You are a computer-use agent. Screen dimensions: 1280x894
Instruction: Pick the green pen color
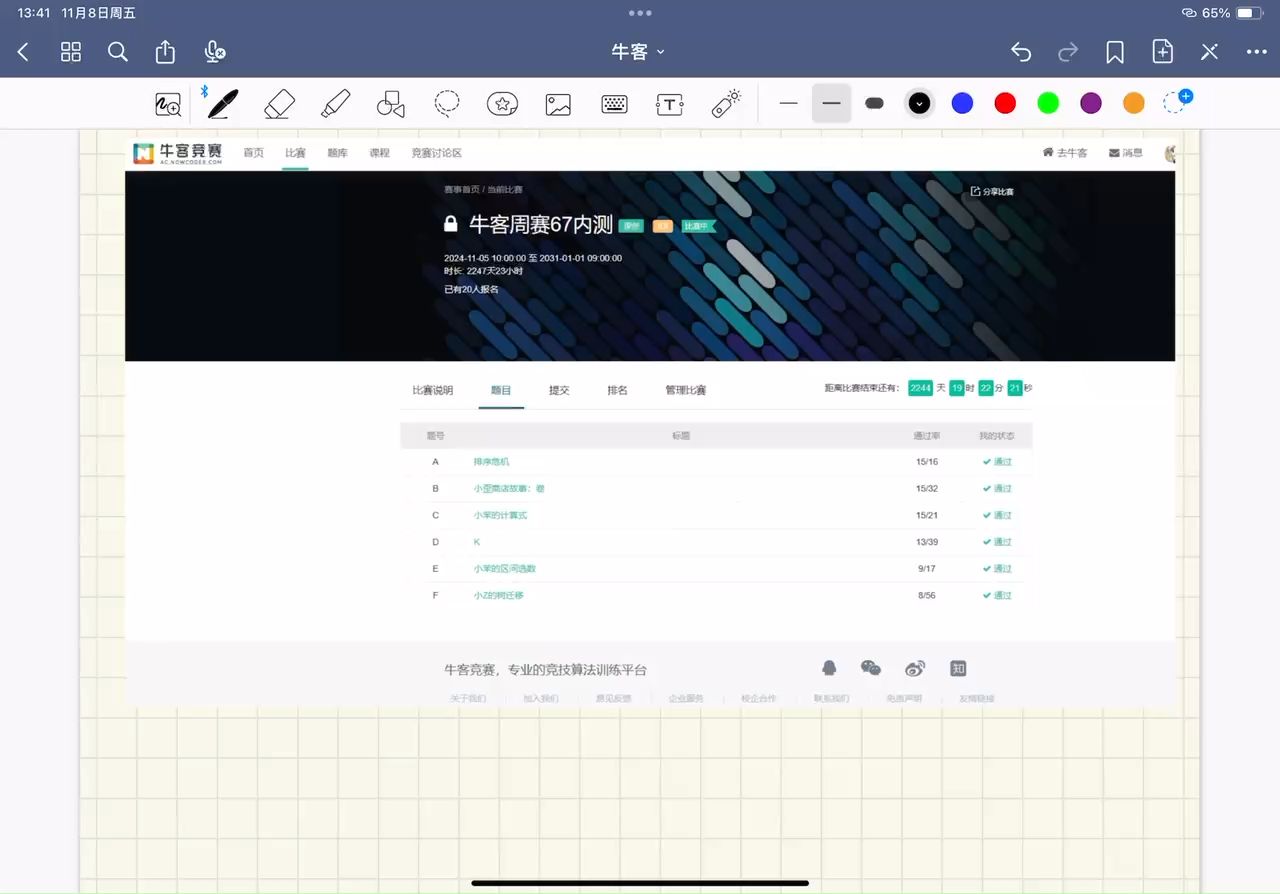pos(1048,103)
